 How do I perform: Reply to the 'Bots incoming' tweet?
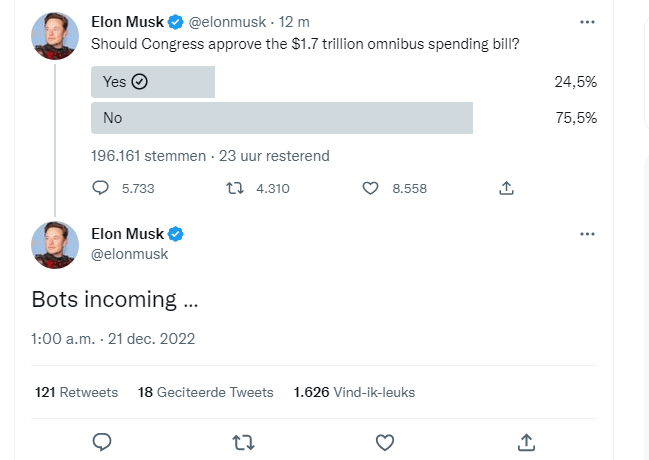tap(102, 442)
